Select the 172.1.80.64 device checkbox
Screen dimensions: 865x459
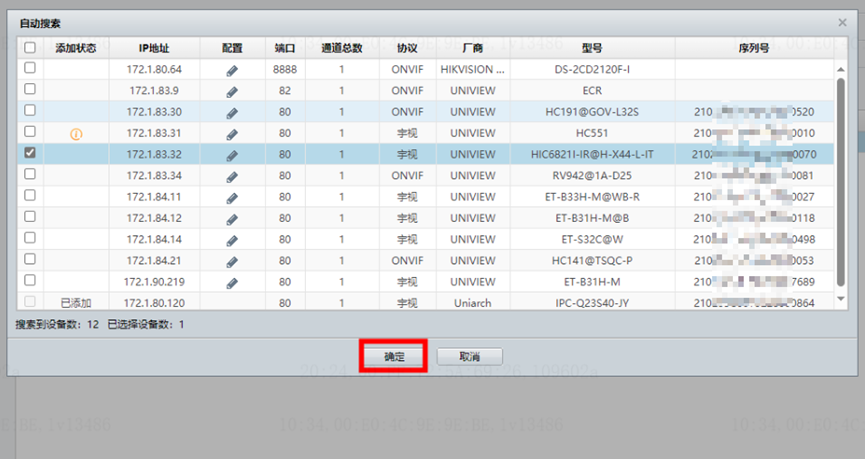pyautogui.click(x=30, y=68)
